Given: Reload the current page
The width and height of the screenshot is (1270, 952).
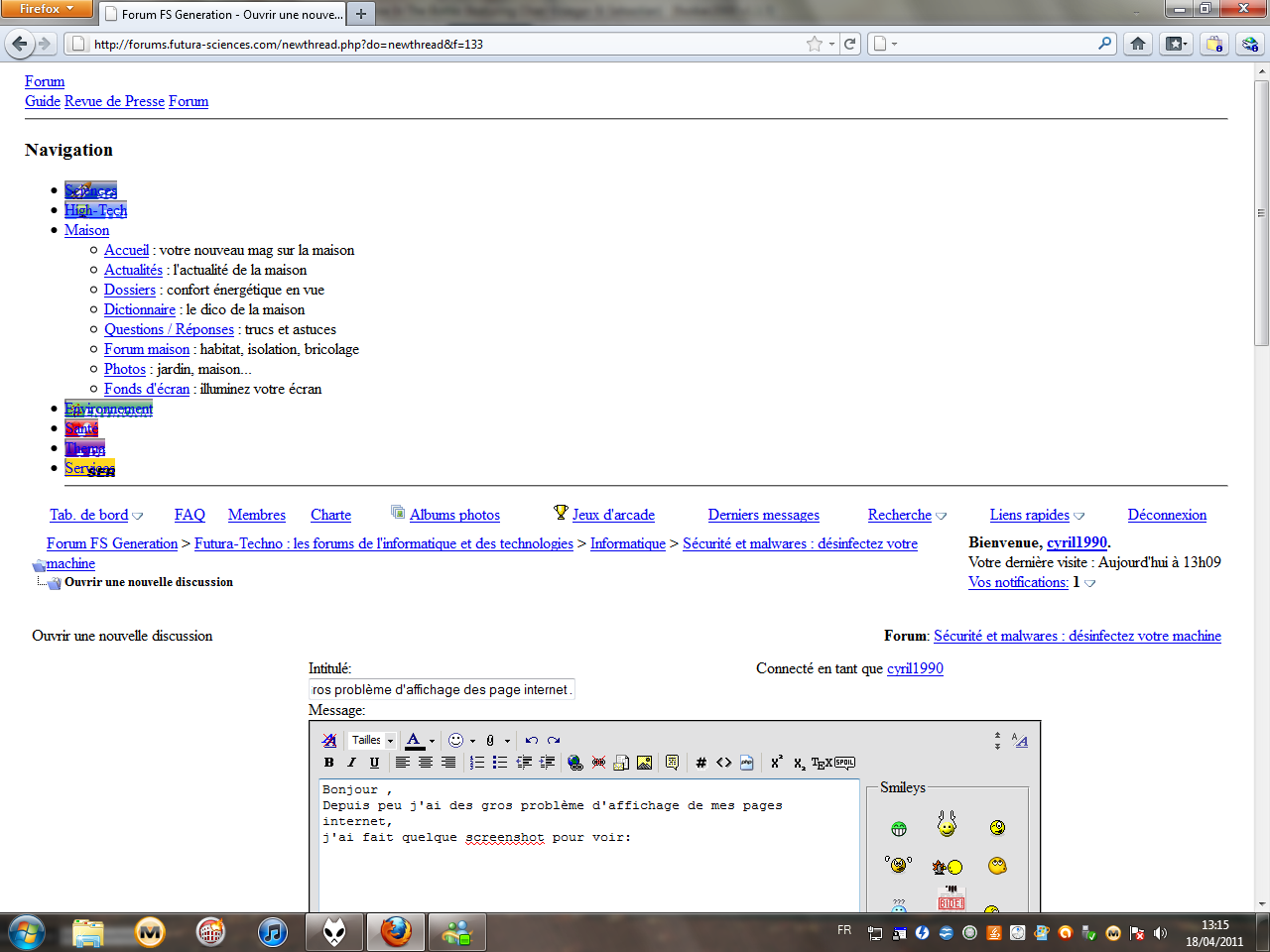Looking at the screenshot, I should click(x=850, y=44).
